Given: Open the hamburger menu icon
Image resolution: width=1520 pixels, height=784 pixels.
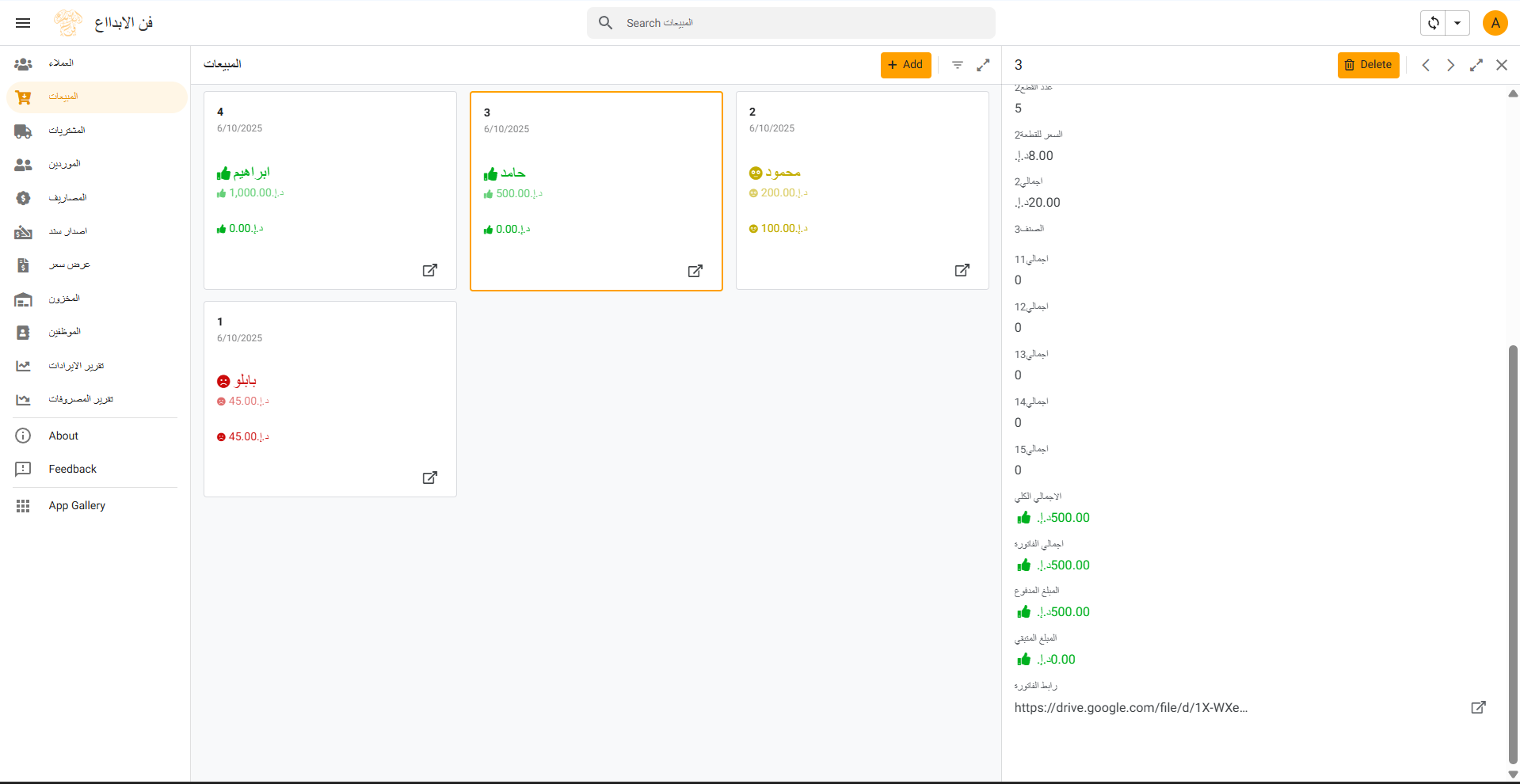Looking at the screenshot, I should click(x=23, y=23).
